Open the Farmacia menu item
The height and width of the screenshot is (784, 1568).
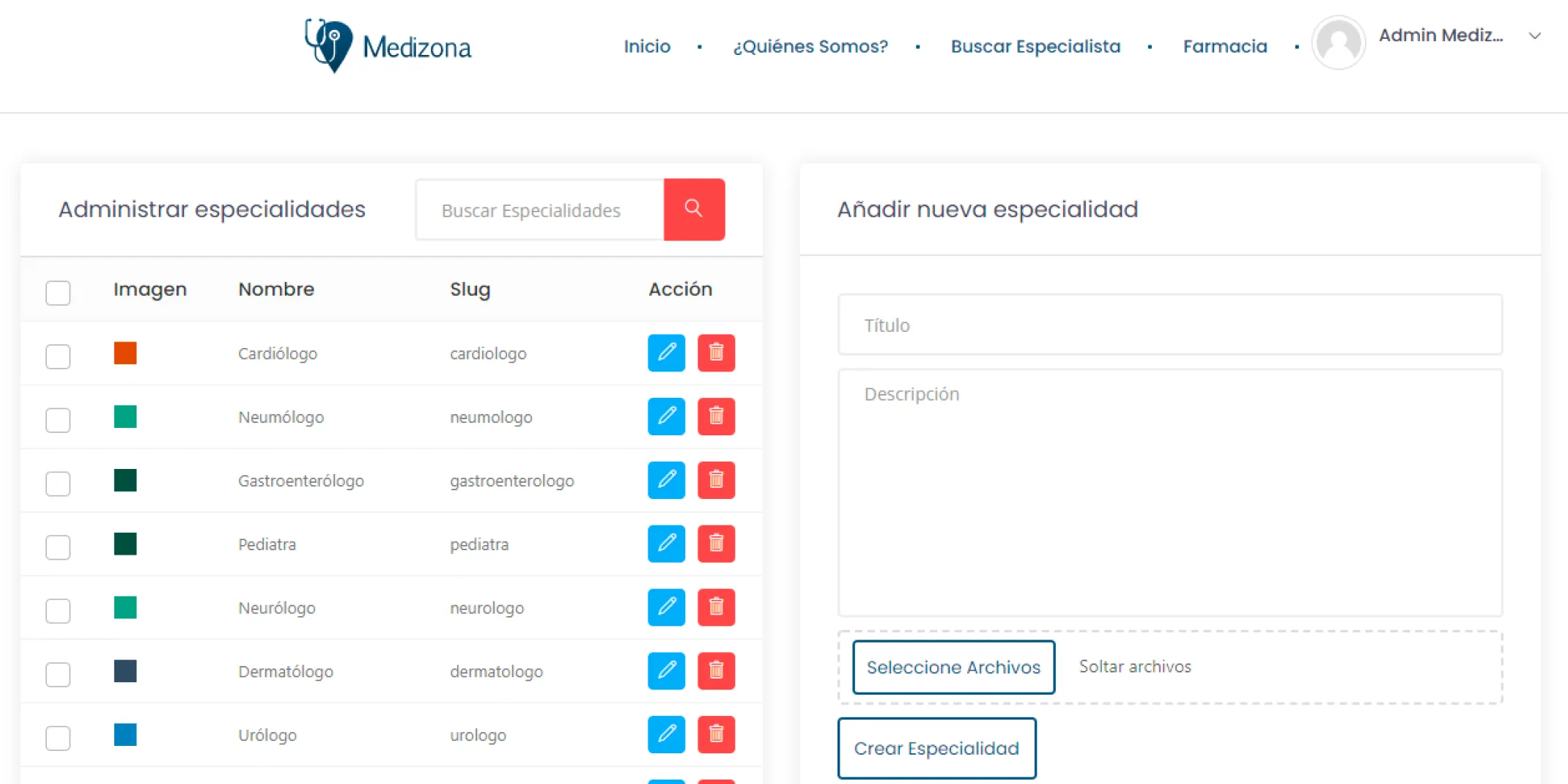[x=1225, y=46]
